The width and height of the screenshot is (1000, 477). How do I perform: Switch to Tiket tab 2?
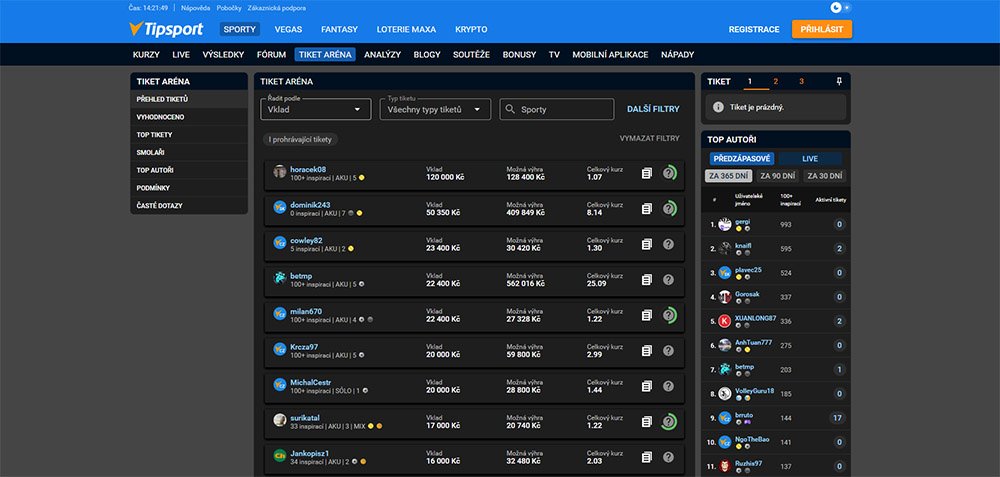click(775, 81)
